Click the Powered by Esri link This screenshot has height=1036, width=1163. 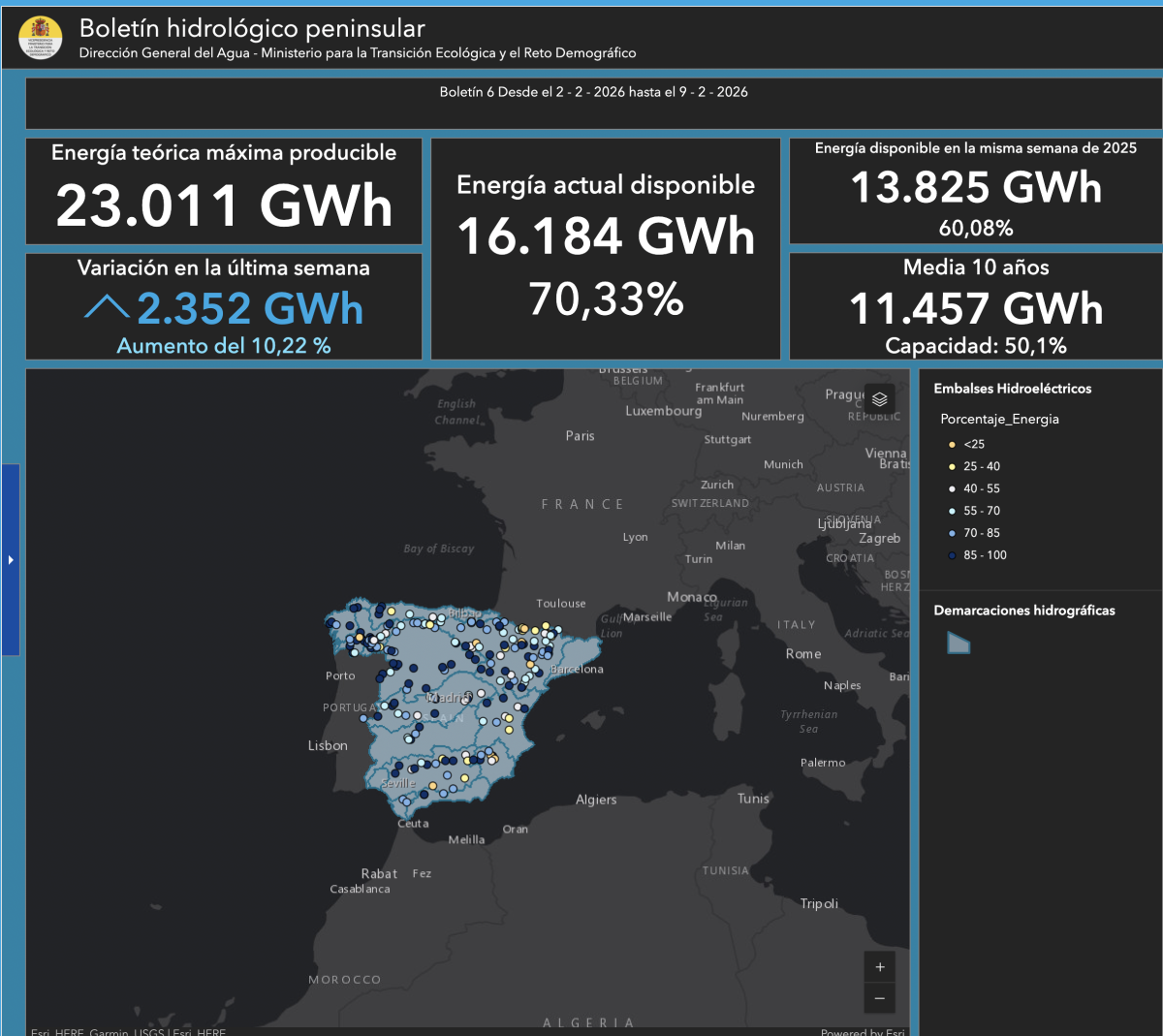(862, 1031)
